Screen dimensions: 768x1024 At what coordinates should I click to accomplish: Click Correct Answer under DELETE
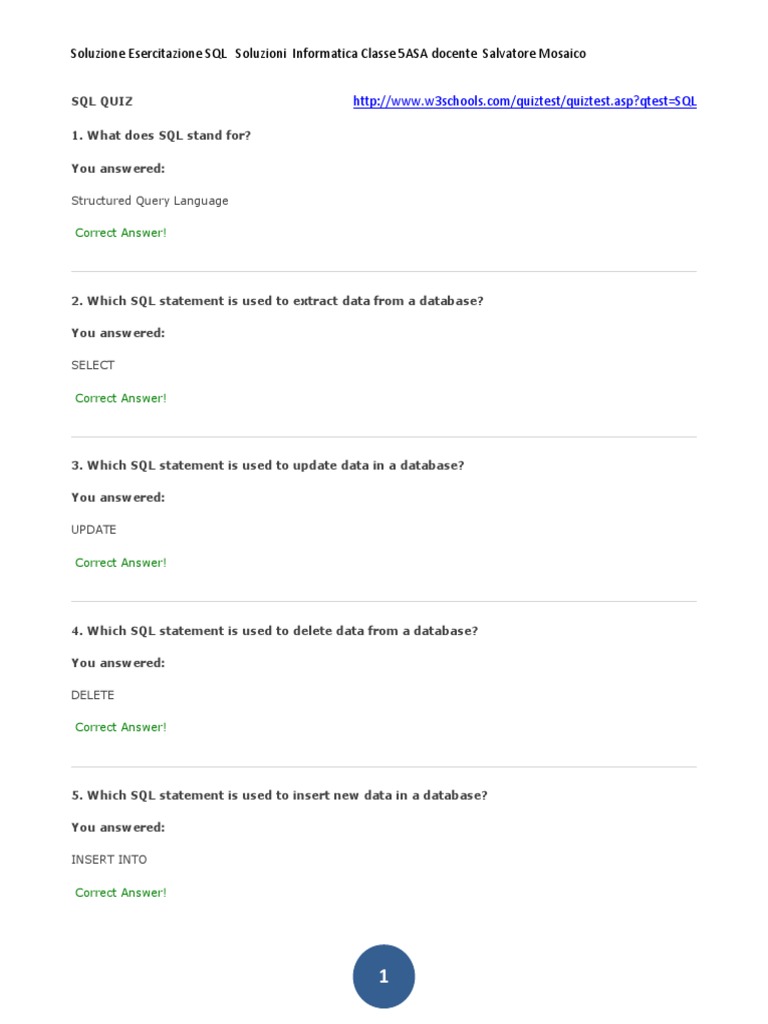coord(121,727)
